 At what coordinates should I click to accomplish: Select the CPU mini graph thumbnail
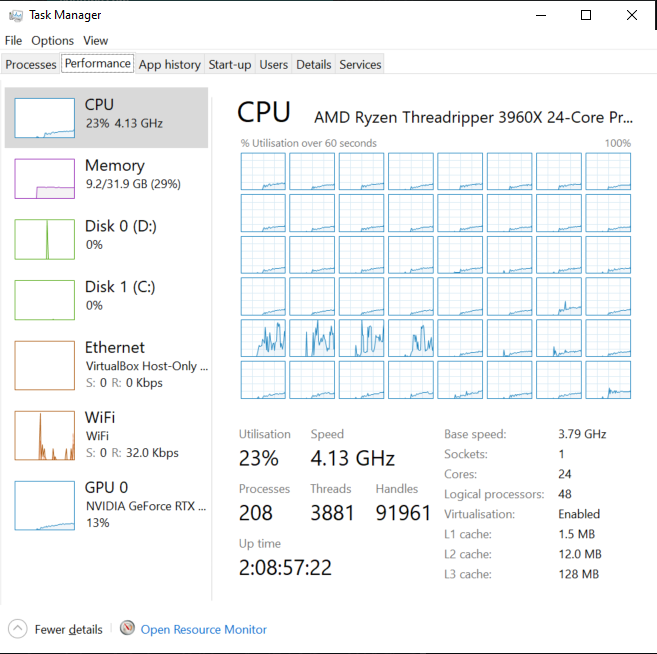pos(44,118)
